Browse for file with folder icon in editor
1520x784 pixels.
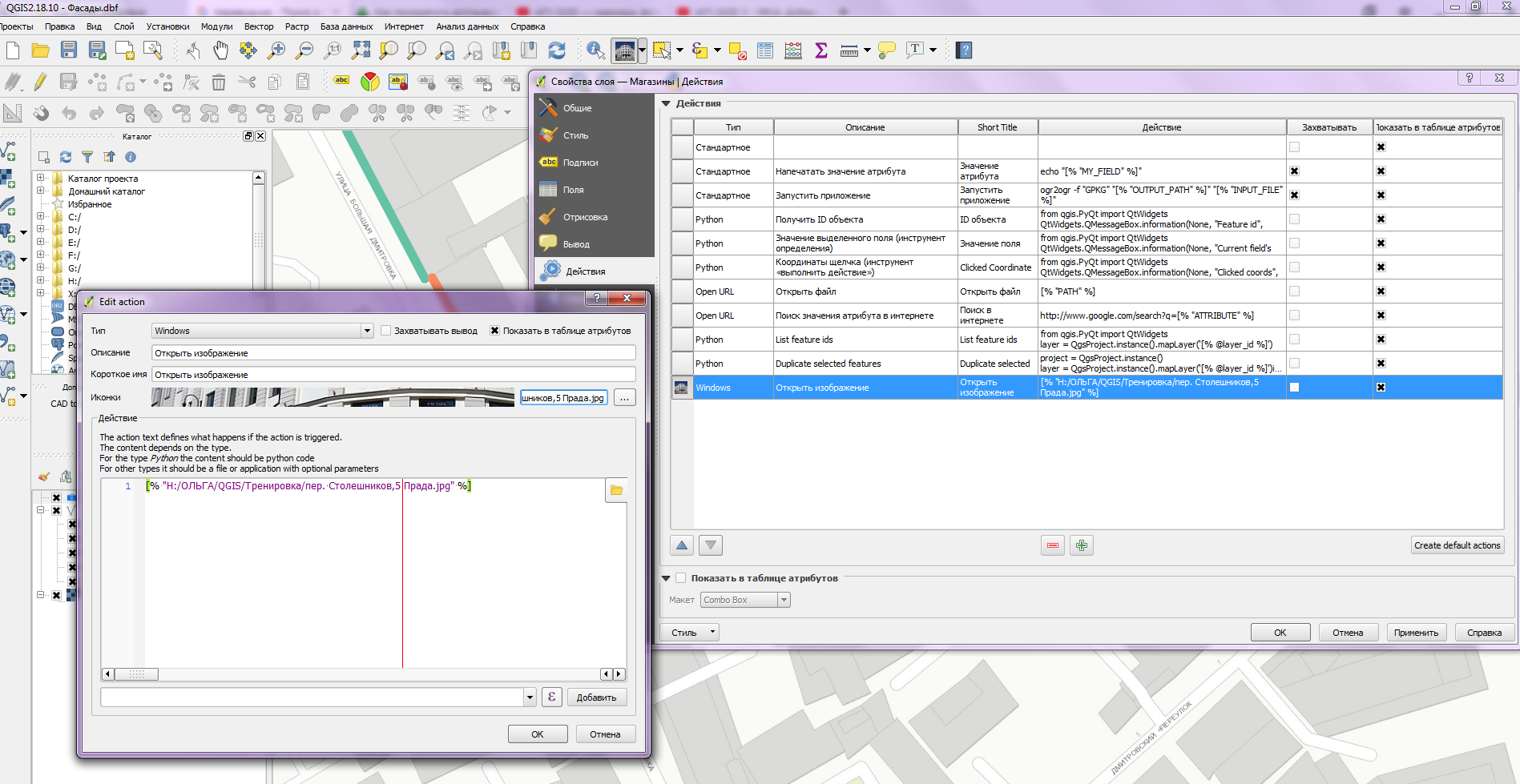coord(616,490)
